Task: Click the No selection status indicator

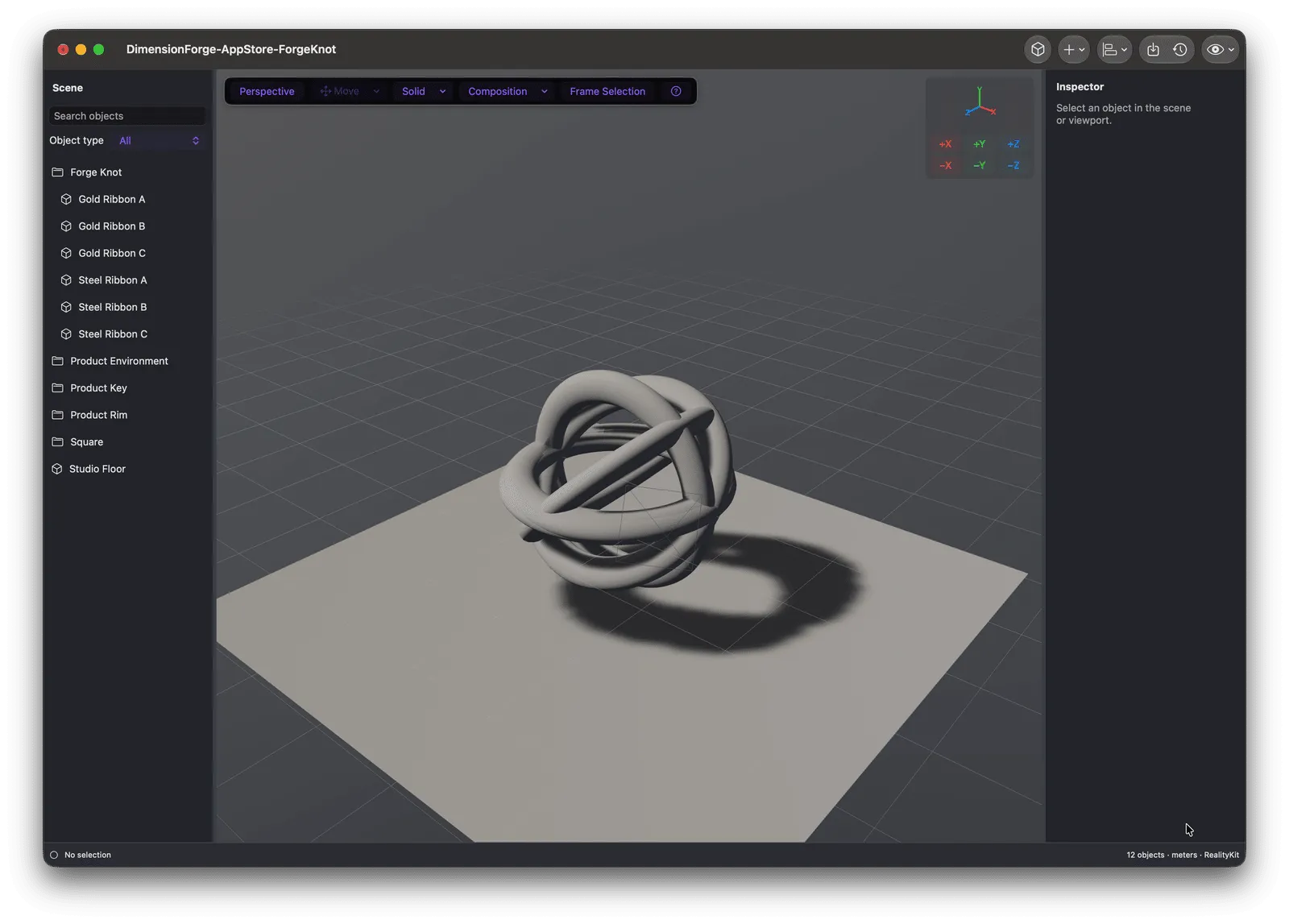Action: [x=81, y=856]
